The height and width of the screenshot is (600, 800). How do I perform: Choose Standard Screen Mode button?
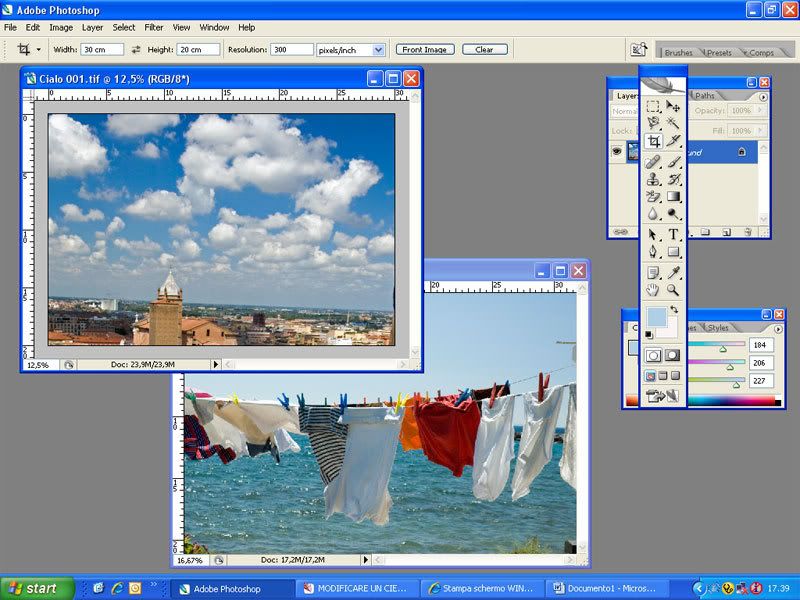651,376
